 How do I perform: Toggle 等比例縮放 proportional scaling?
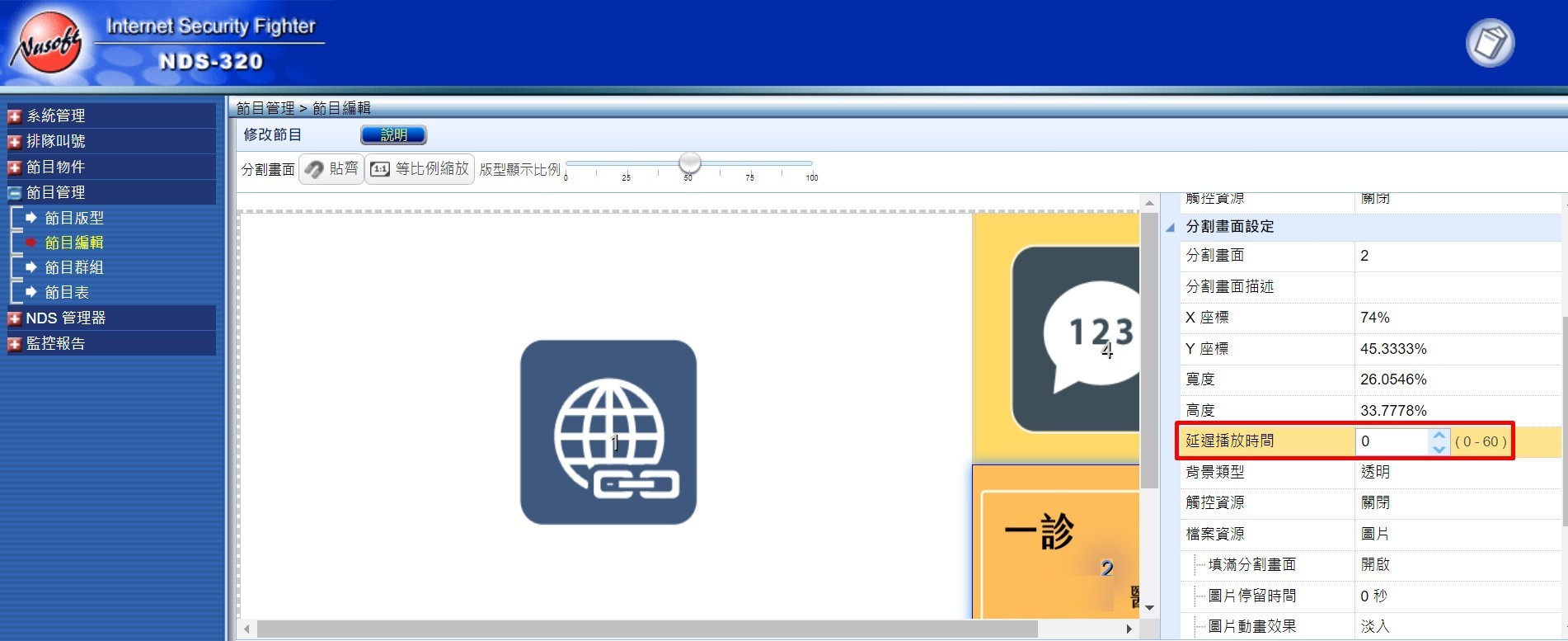click(420, 169)
